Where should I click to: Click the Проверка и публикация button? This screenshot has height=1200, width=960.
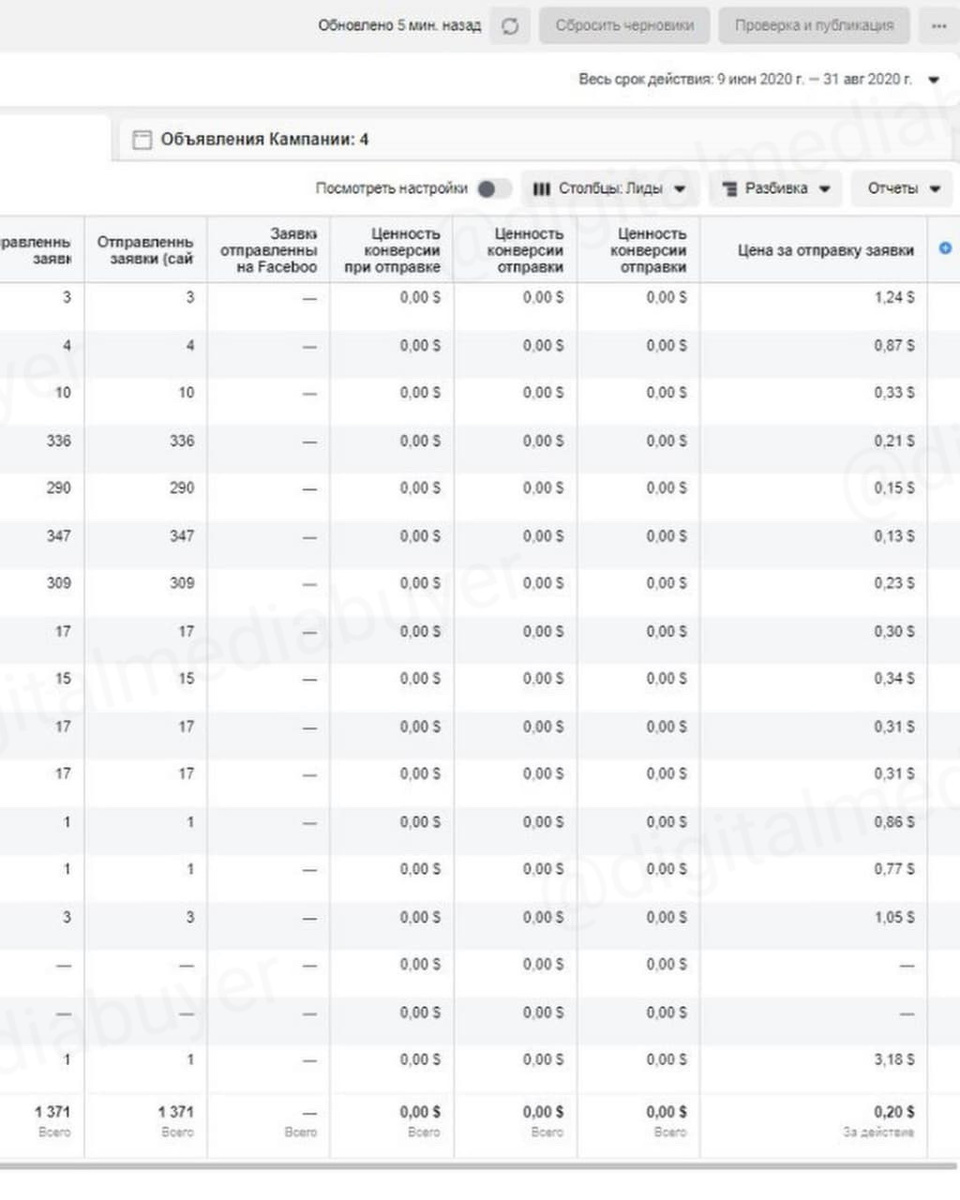click(x=815, y=26)
